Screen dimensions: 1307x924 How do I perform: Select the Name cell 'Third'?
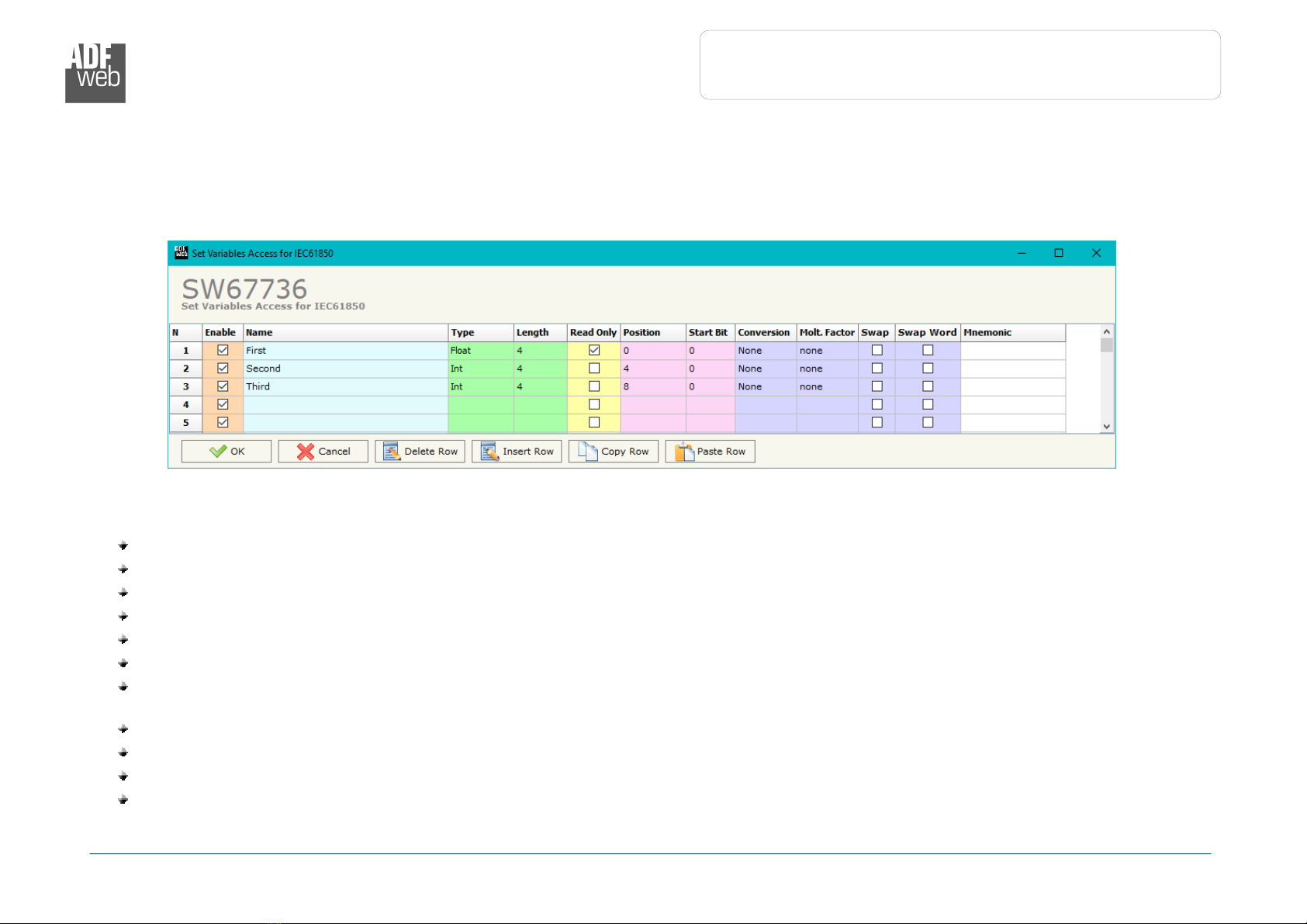[x=346, y=386]
